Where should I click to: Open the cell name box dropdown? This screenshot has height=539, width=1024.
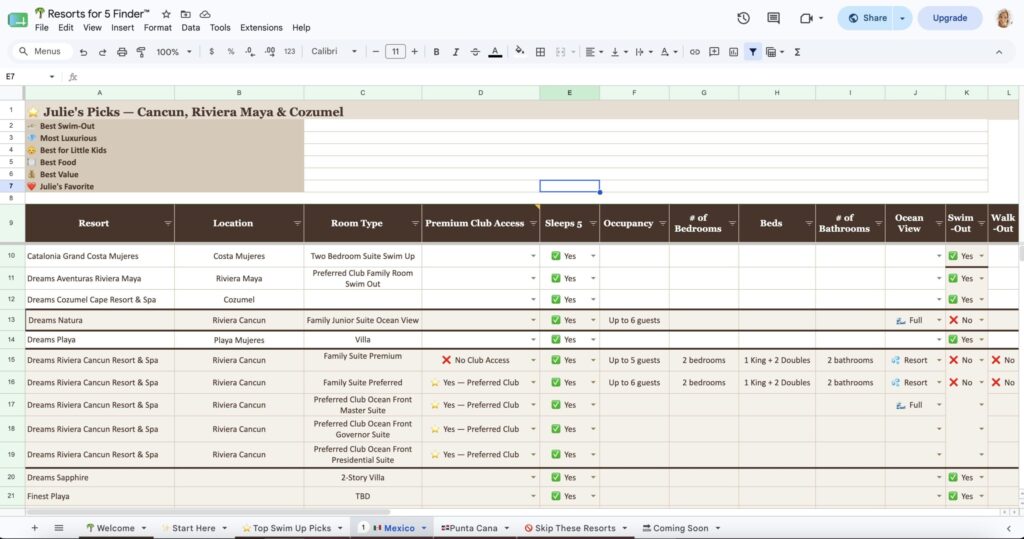52,76
